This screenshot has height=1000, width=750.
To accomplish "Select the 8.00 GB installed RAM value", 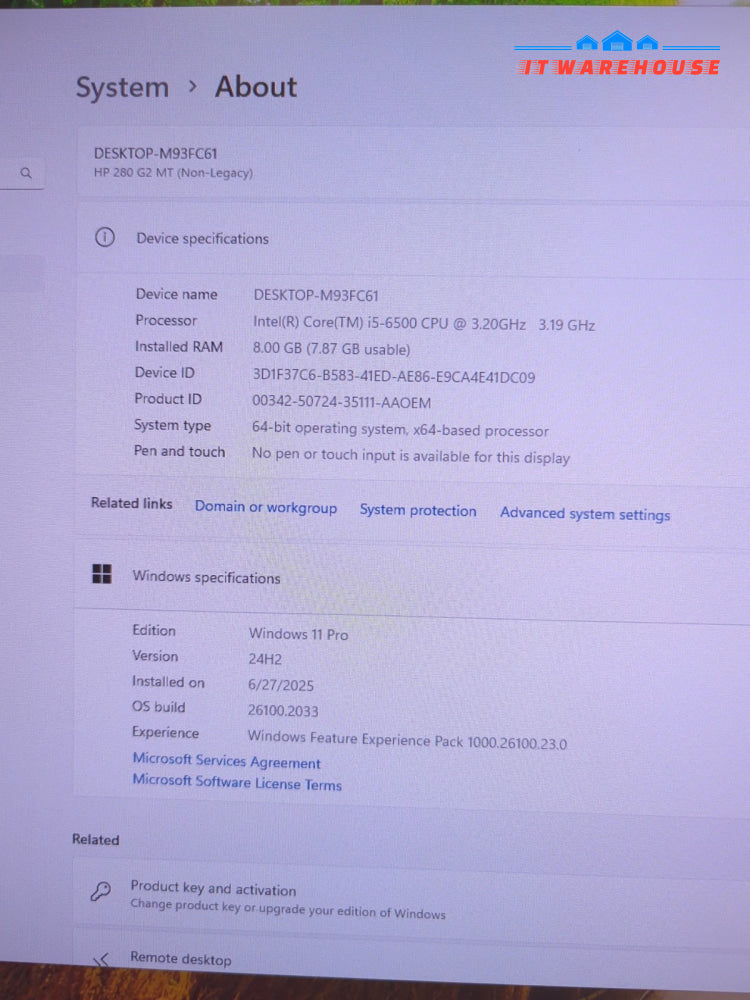I will point(332,349).
